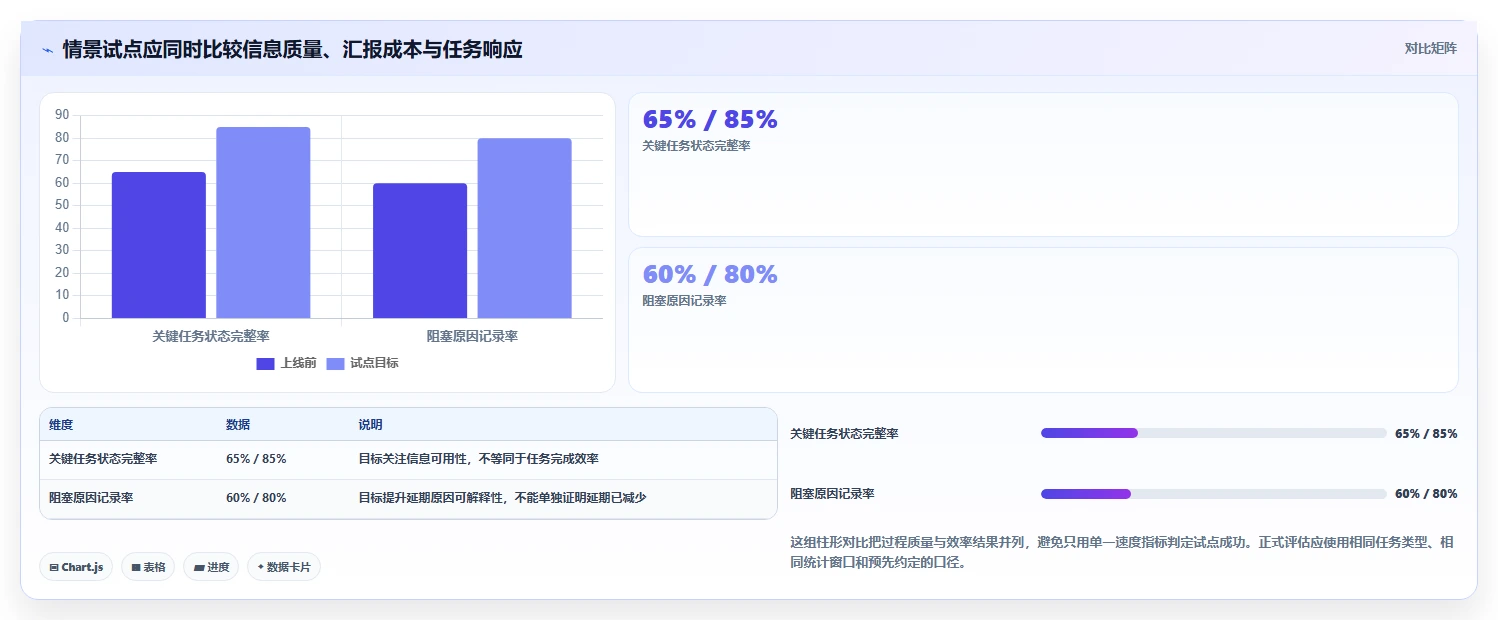
Task: Click table cell 65% / 85%
Action: (256, 459)
